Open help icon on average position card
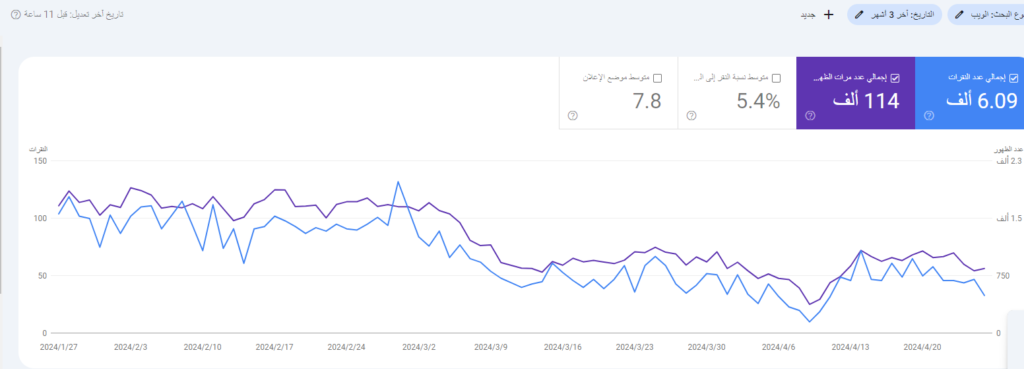1024x369 pixels. (x=572, y=116)
